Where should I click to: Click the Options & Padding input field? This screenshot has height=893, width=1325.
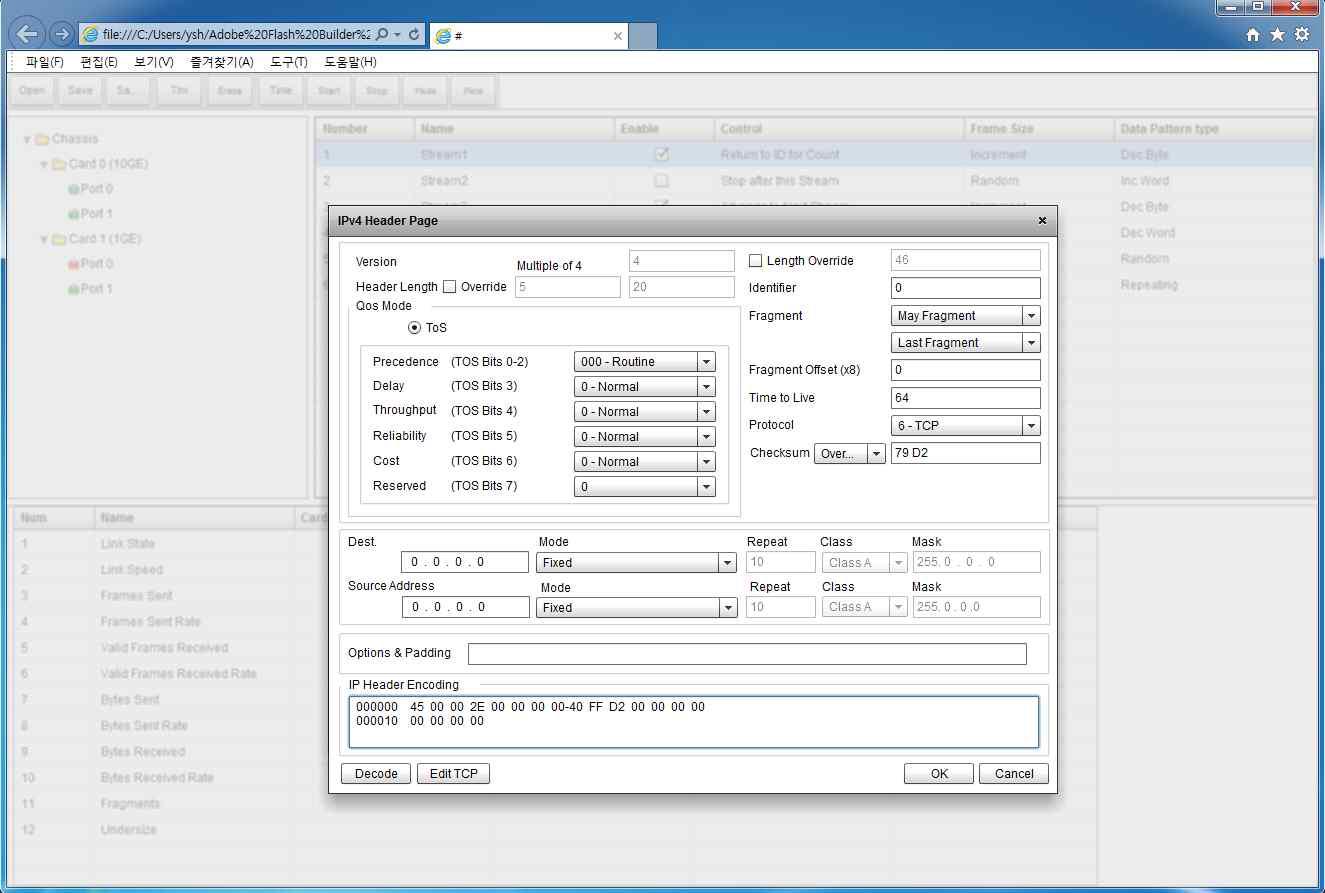pos(747,654)
